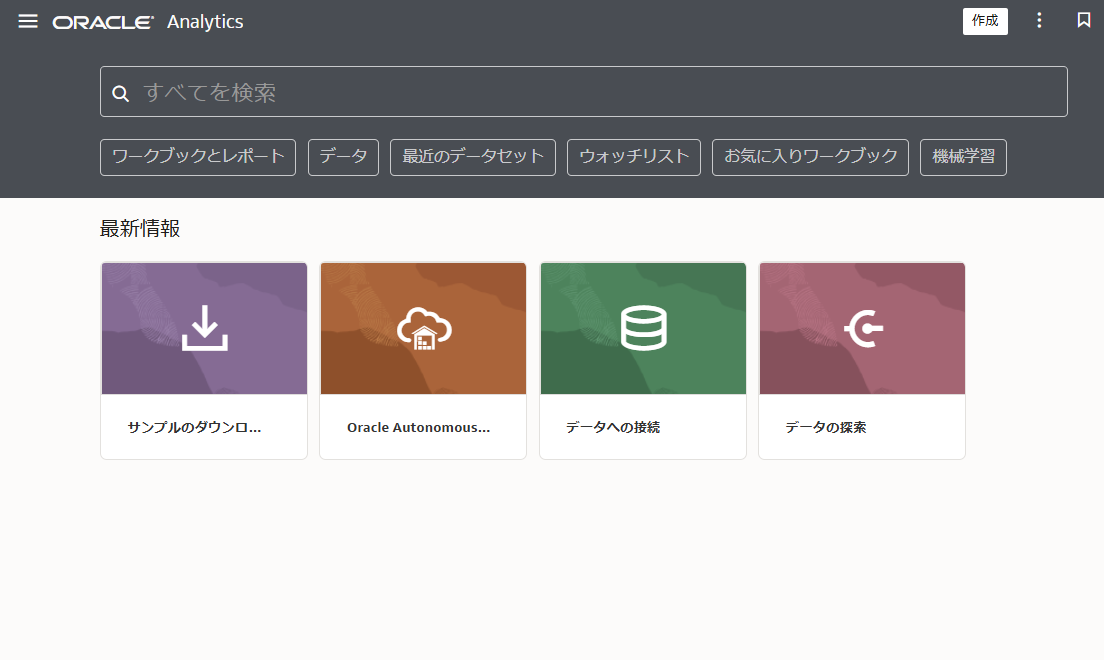1104x660 pixels.
Task: Focus the すべてを検索 search field
Action: pos(584,92)
